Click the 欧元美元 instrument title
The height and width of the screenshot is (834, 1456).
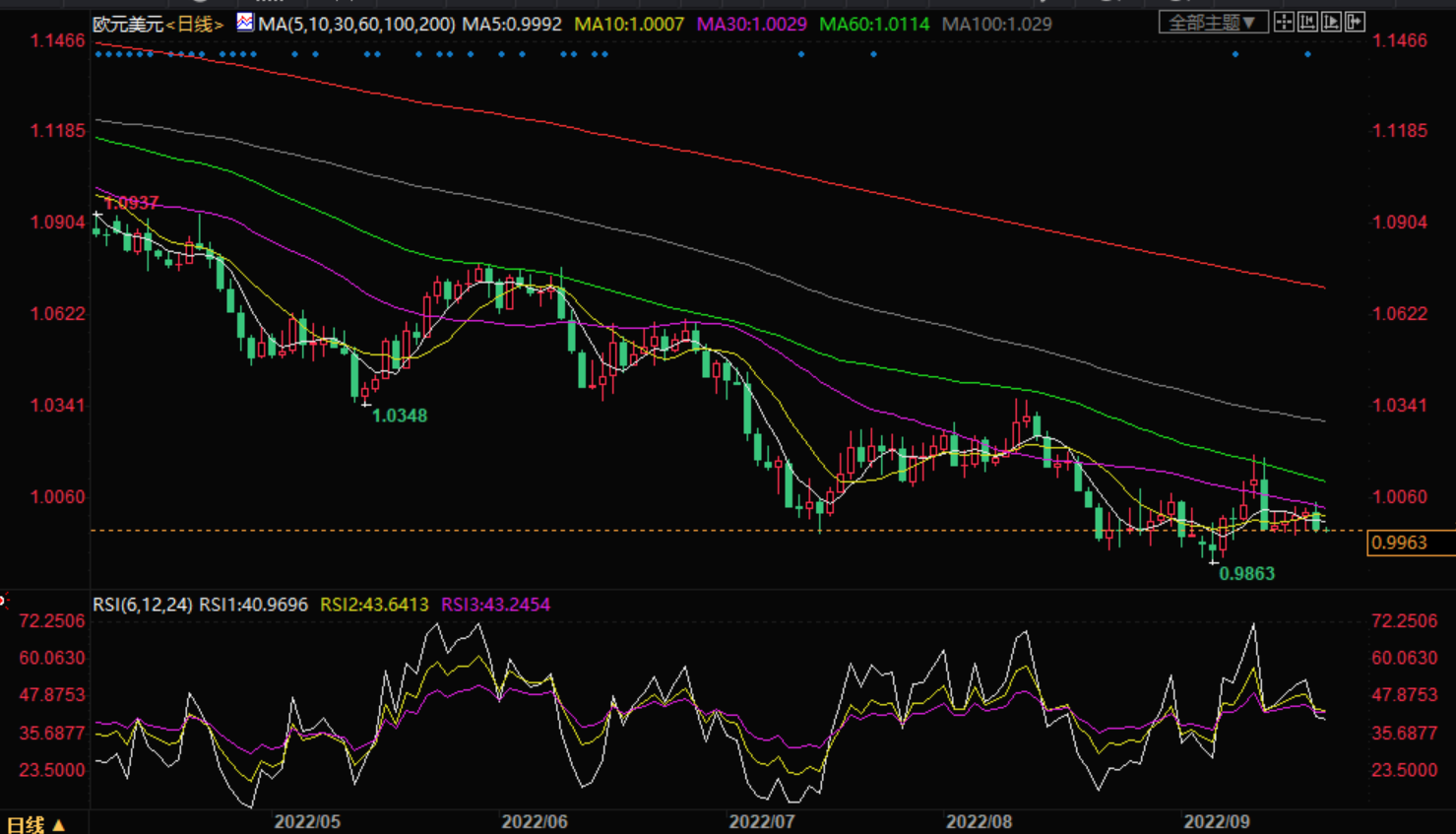click(128, 24)
